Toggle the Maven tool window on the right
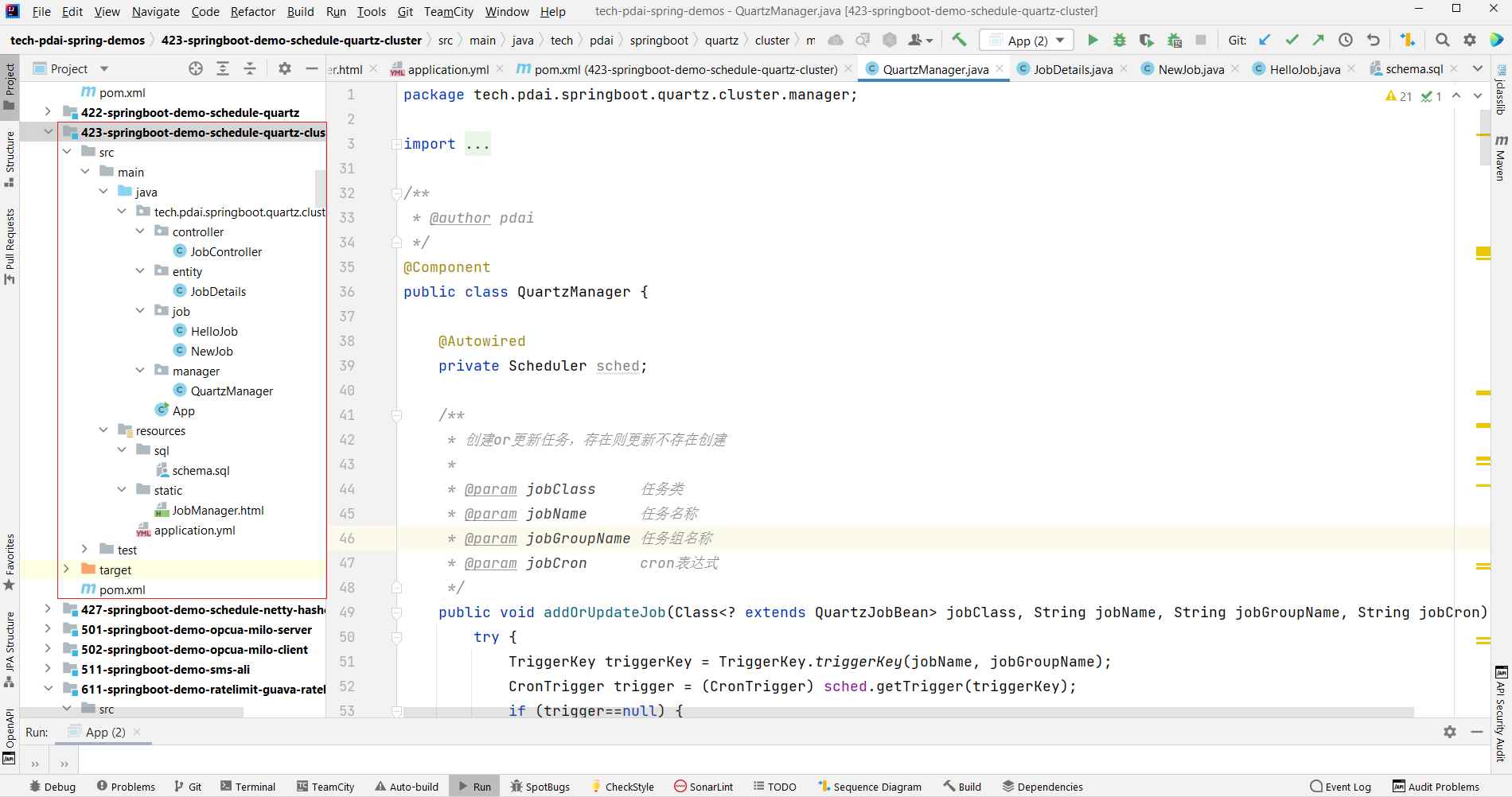 click(1501, 157)
